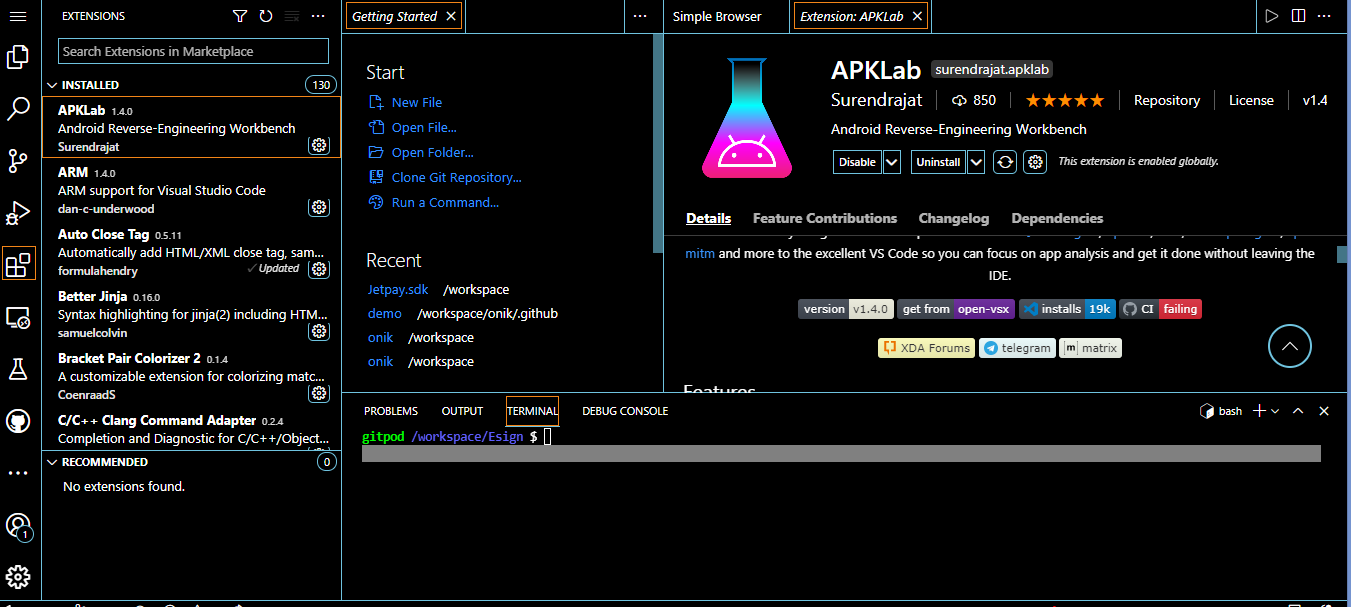The image size is (1351, 607).
Task: Click the run triangle in editor title bar
Action: (1272, 16)
